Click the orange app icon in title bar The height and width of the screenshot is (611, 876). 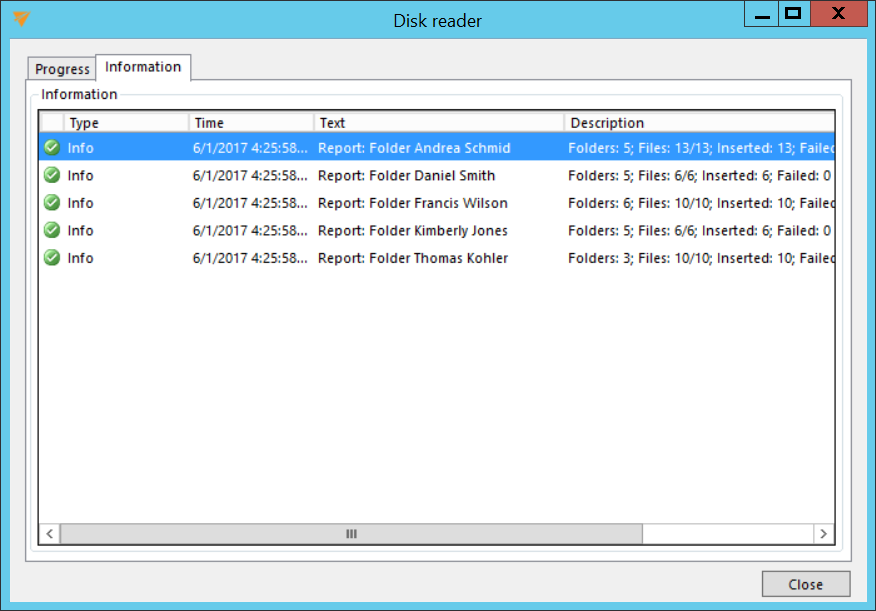(x=22, y=18)
